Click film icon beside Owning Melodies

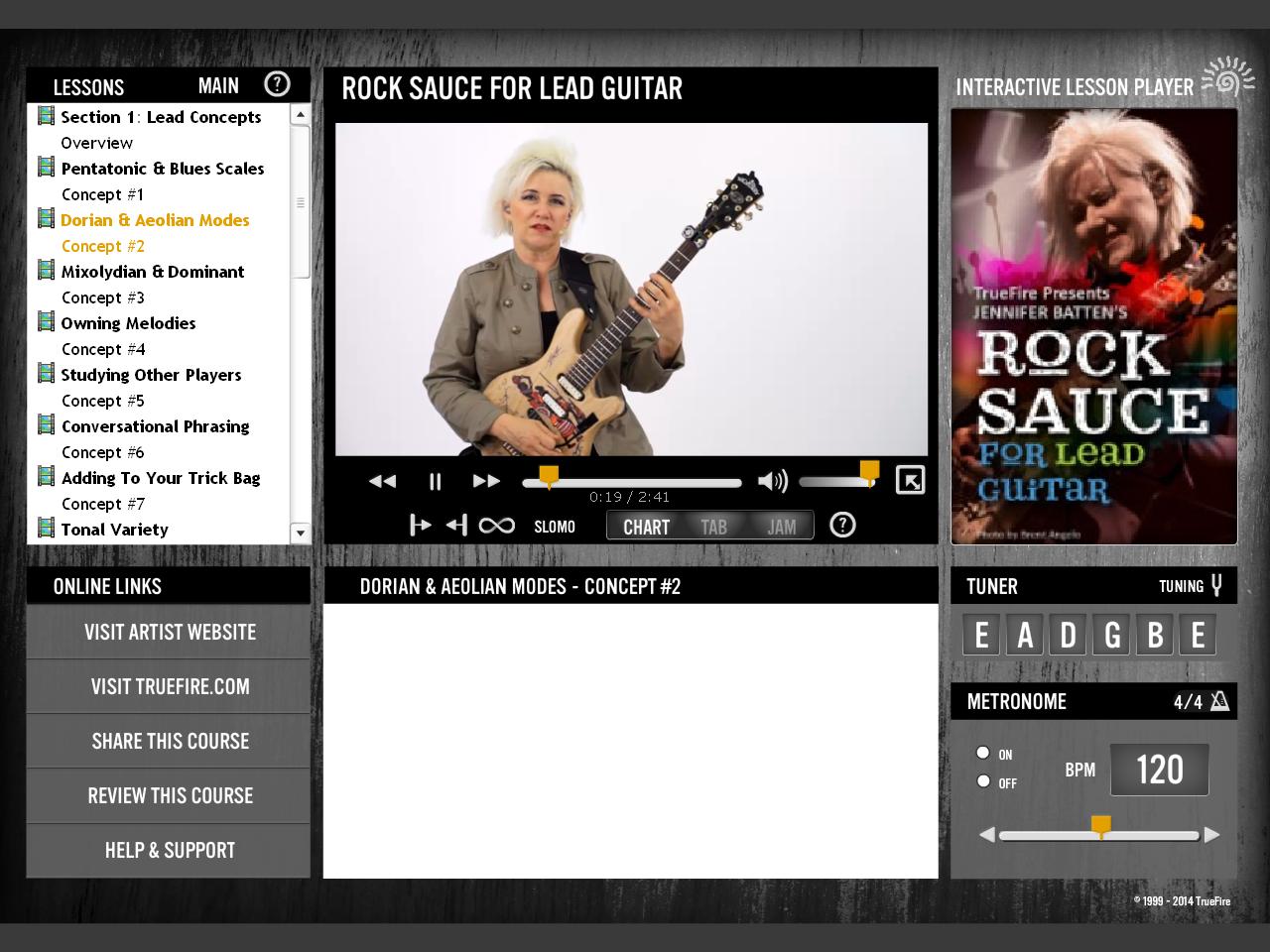46,321
